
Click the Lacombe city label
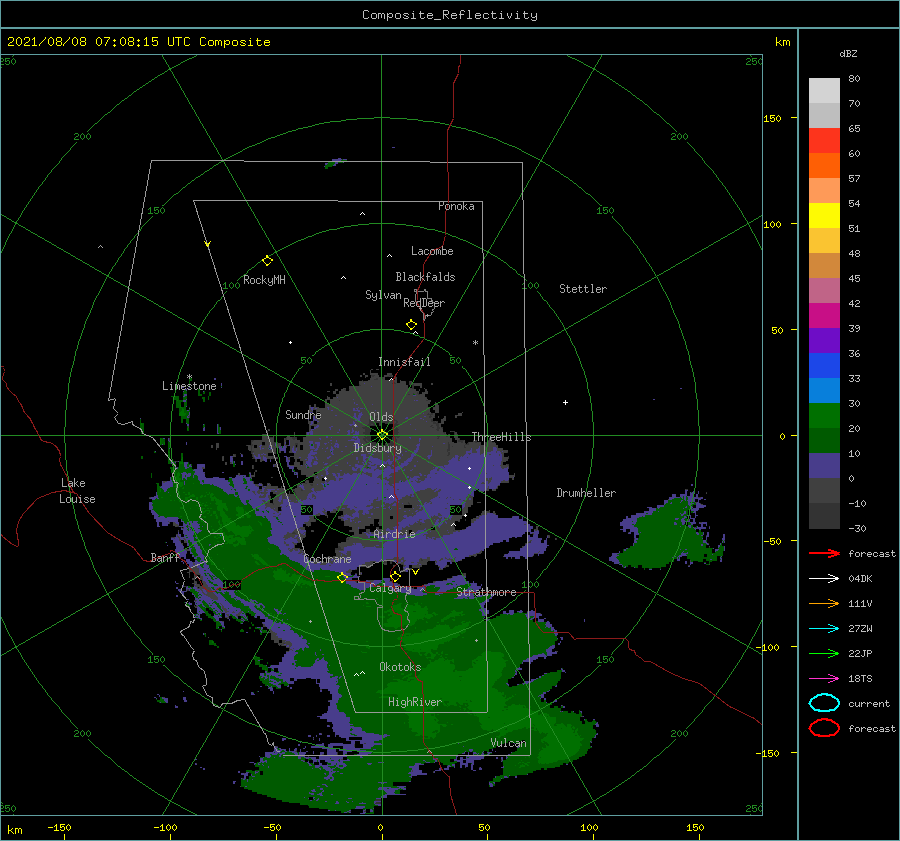tap(432, 251)
